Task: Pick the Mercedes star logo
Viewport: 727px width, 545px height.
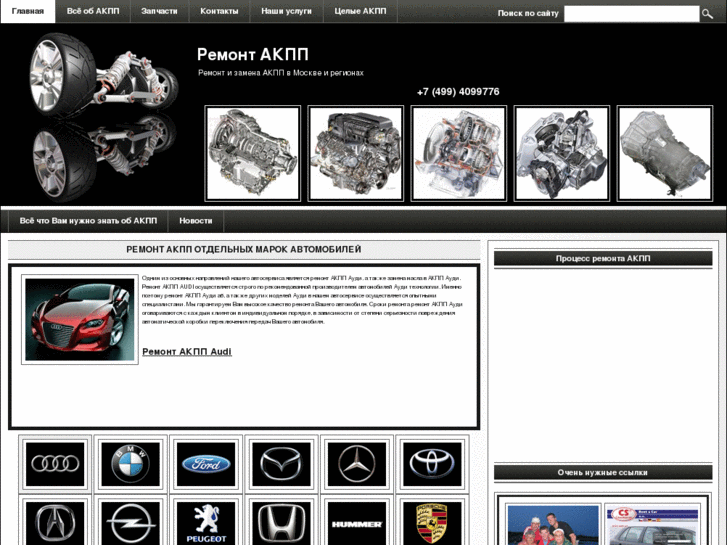Action: coord(357,464)
